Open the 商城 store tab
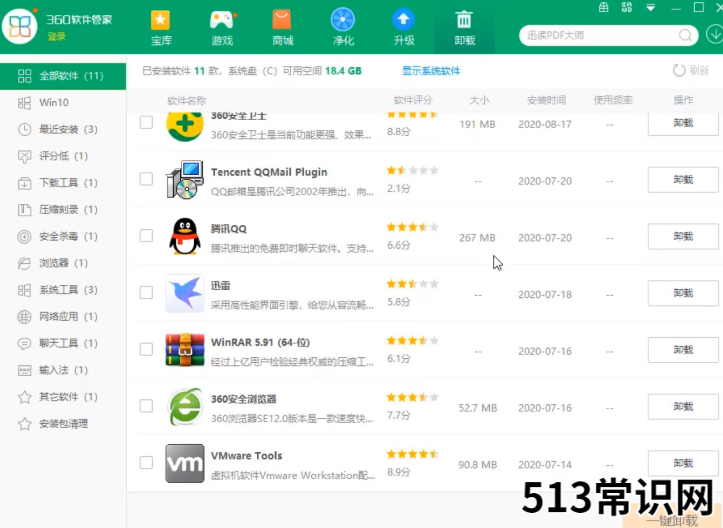723x528 pixels. [x=283, y=28]
